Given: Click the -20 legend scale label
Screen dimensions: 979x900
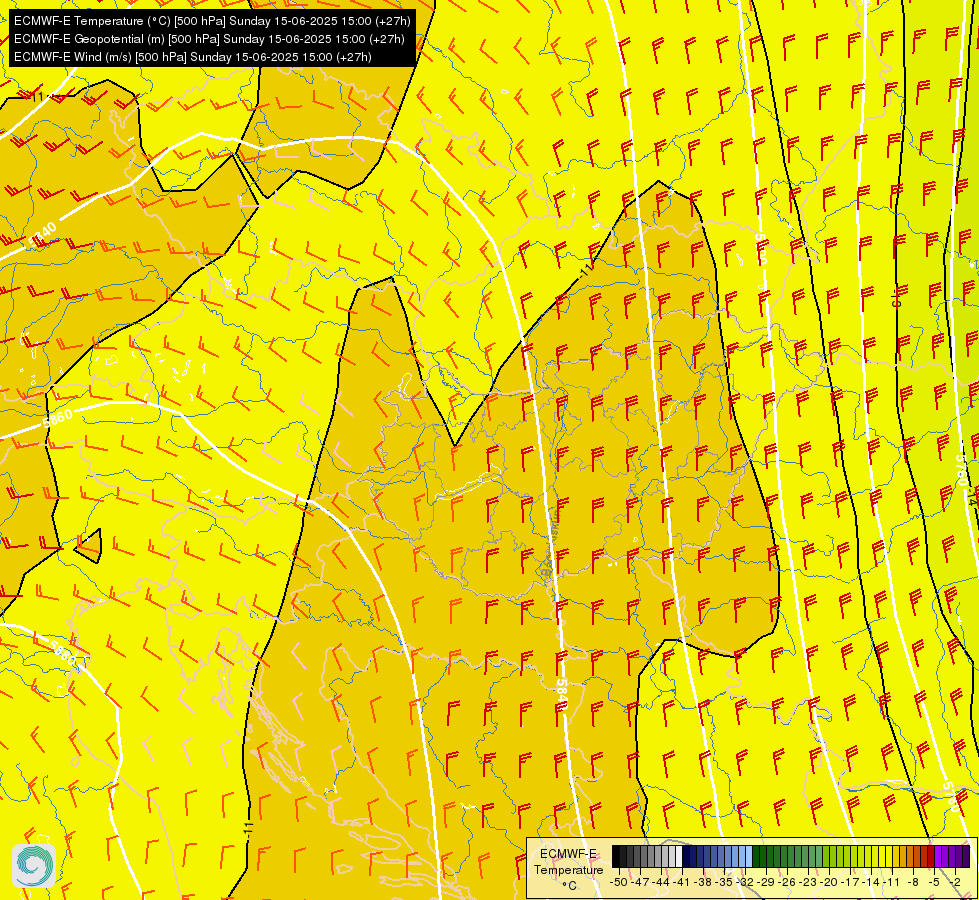Looking at the screenshot, I should coord(829,882).
